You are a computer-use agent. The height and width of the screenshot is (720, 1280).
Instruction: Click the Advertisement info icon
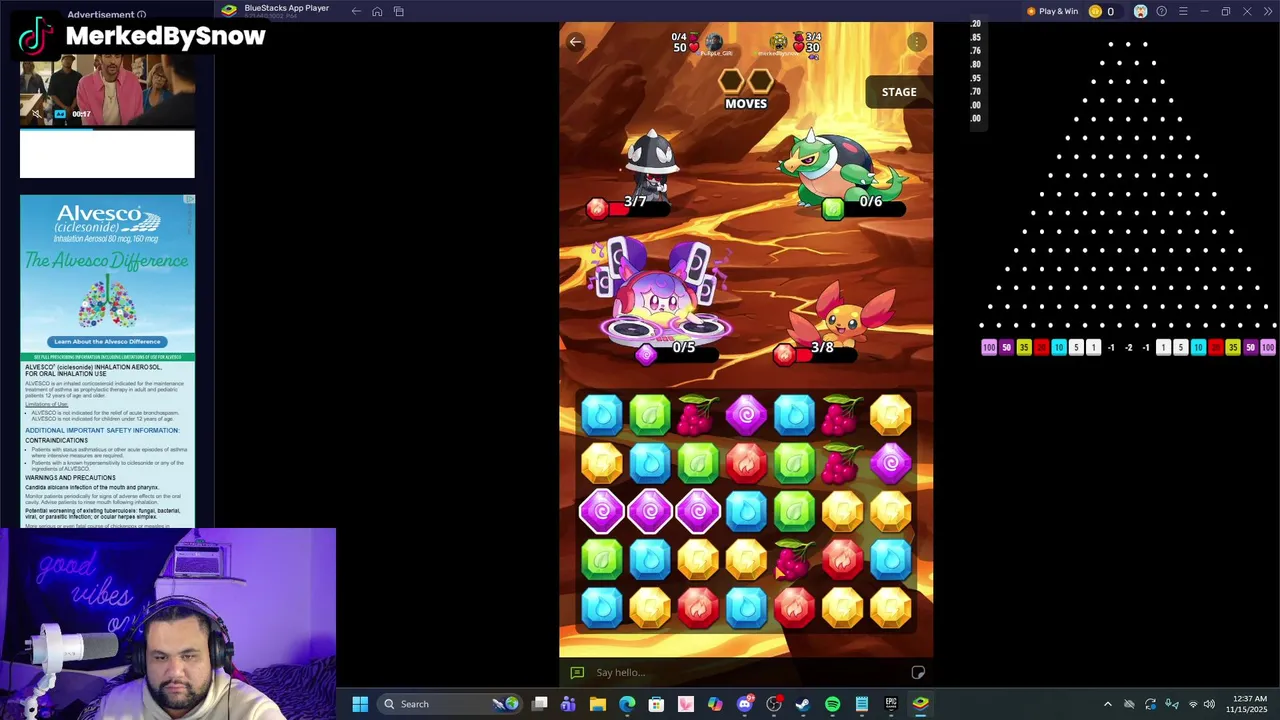click(x=141, y=15)
